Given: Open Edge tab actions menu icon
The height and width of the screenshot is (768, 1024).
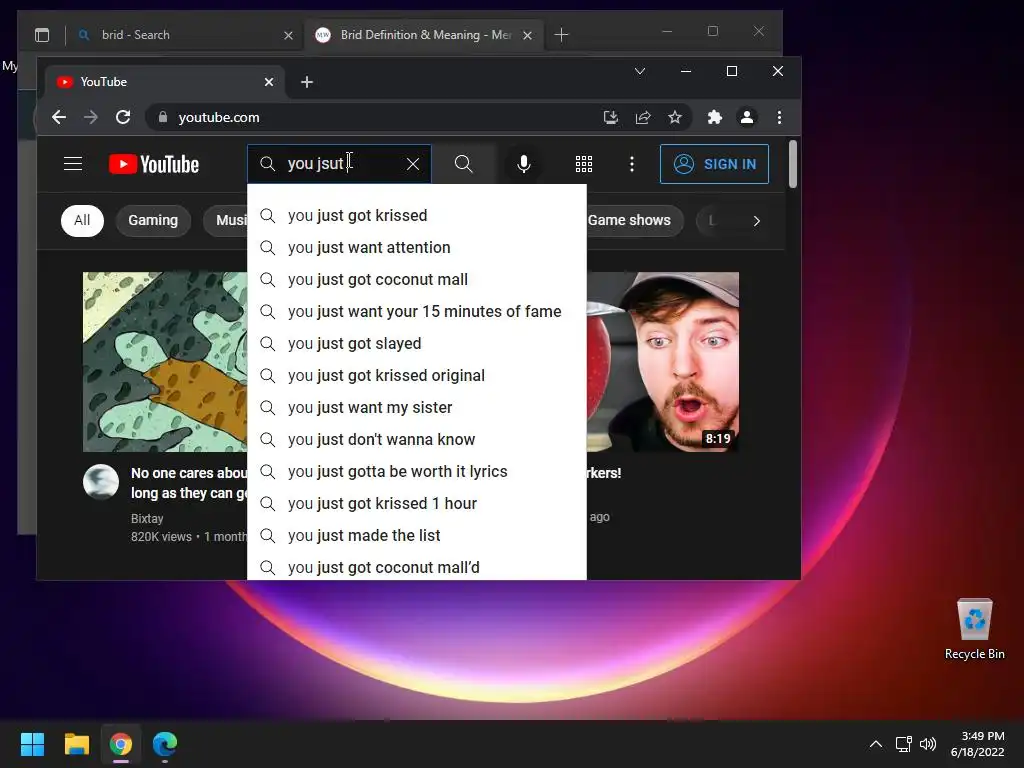Looking at the screenshot, I should tap(42, 35).
